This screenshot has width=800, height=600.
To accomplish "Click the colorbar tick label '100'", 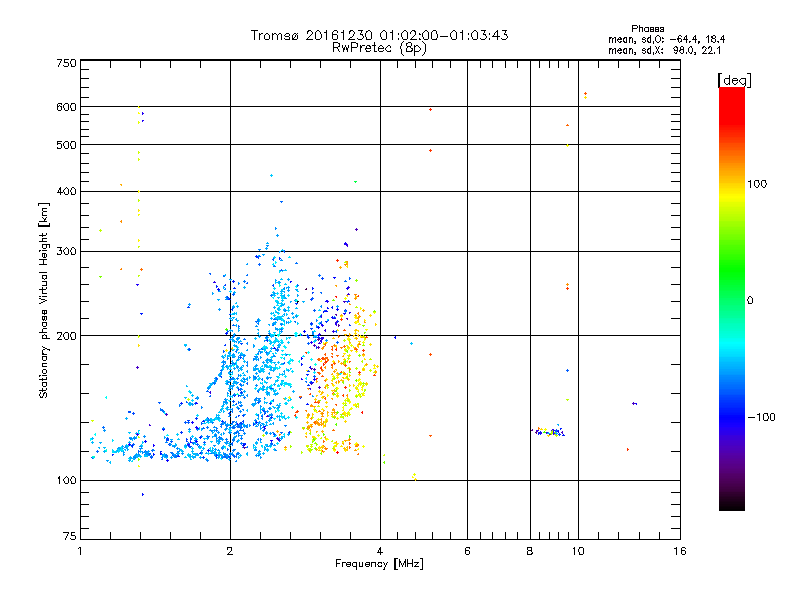I will point(757,184).
